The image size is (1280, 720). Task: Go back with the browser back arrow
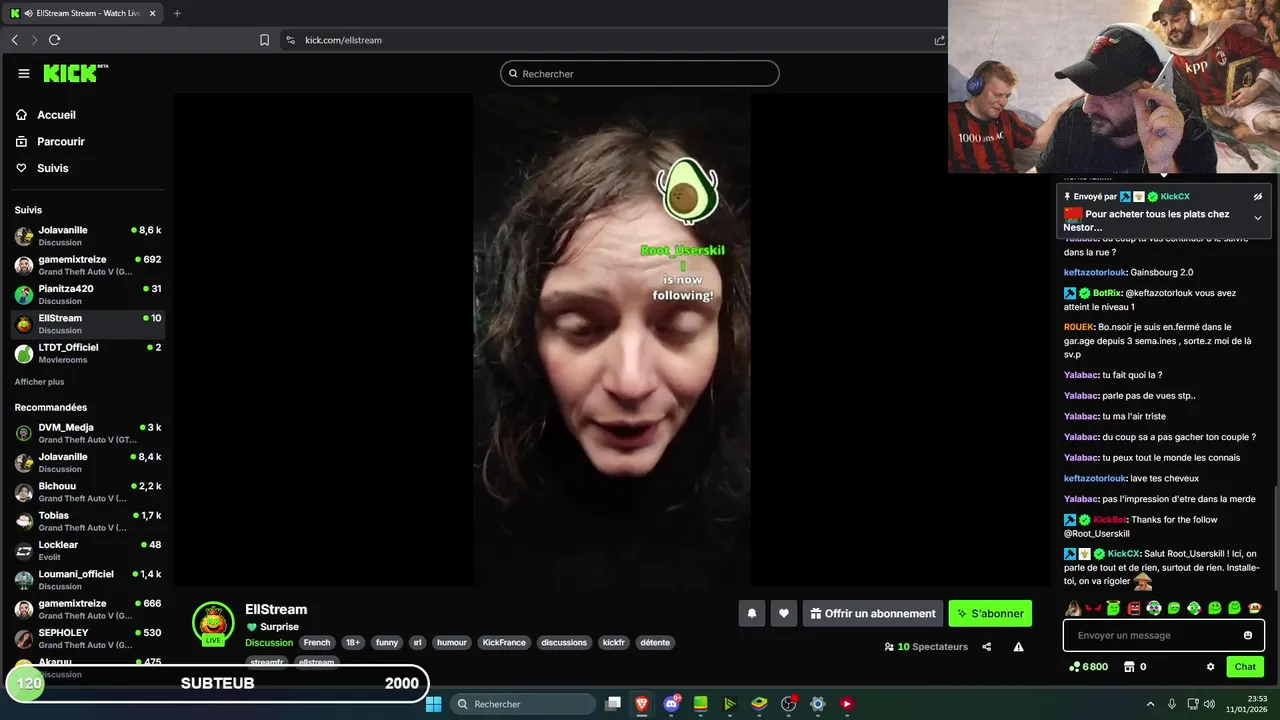point(14,40)
